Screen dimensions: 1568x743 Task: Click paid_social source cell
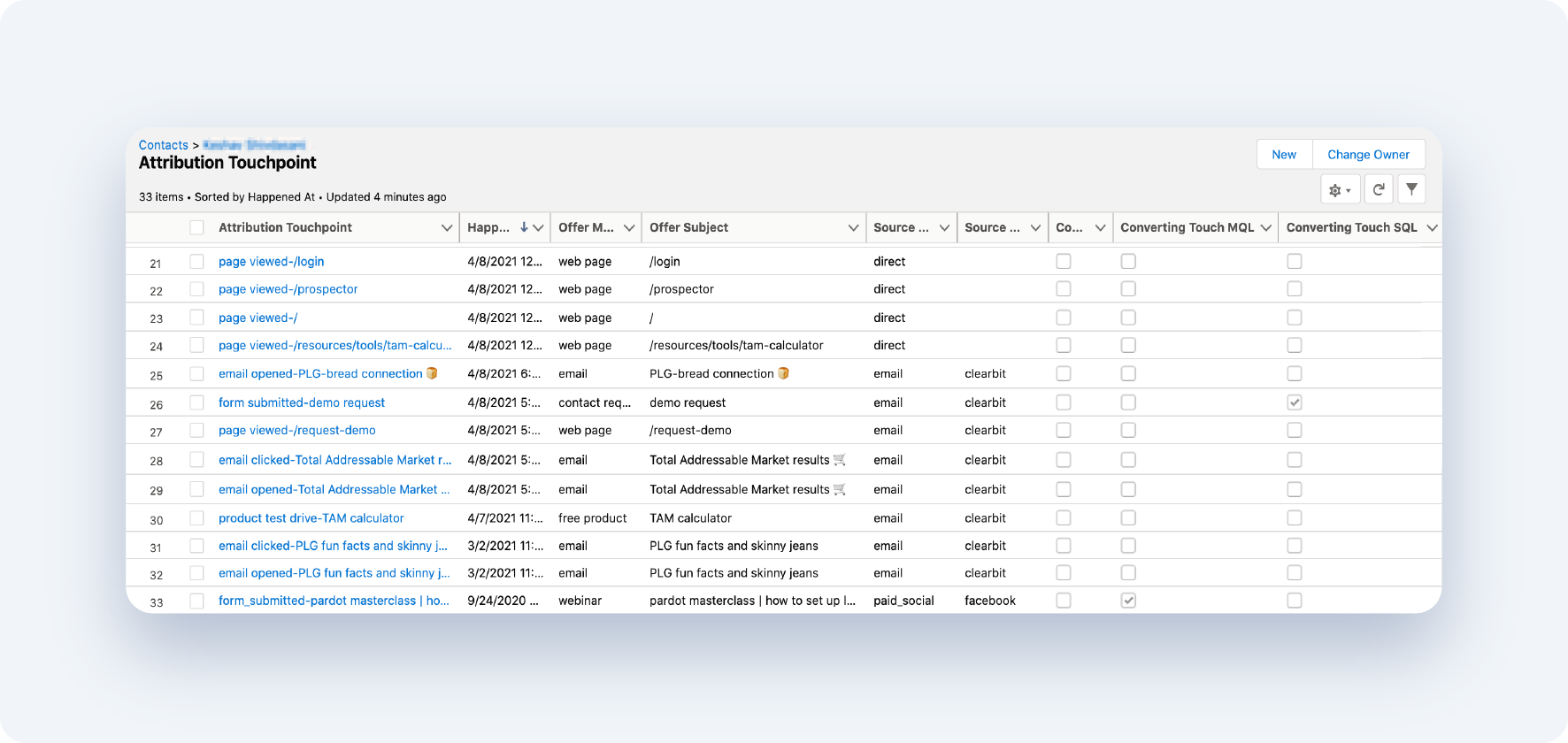click(903, 601)
